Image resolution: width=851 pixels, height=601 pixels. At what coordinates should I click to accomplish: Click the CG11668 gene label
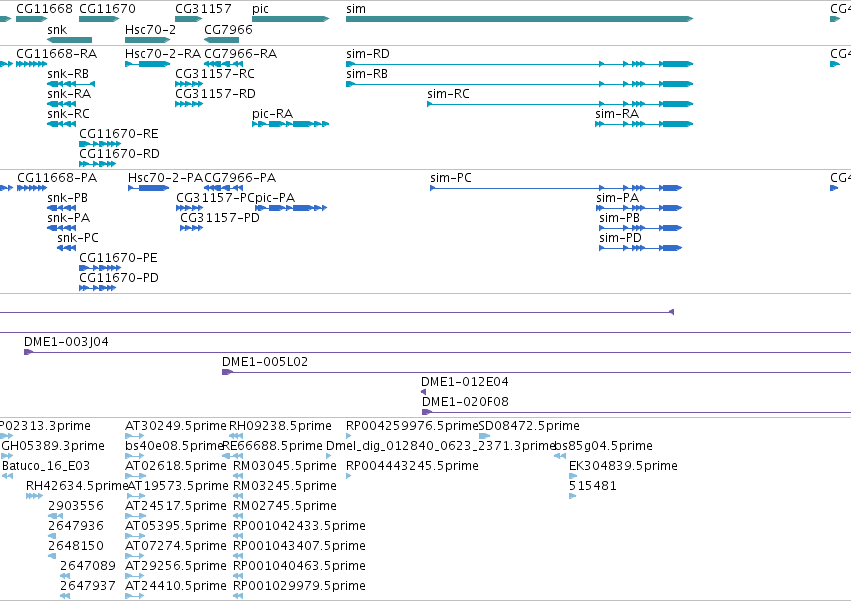point(44,9)
